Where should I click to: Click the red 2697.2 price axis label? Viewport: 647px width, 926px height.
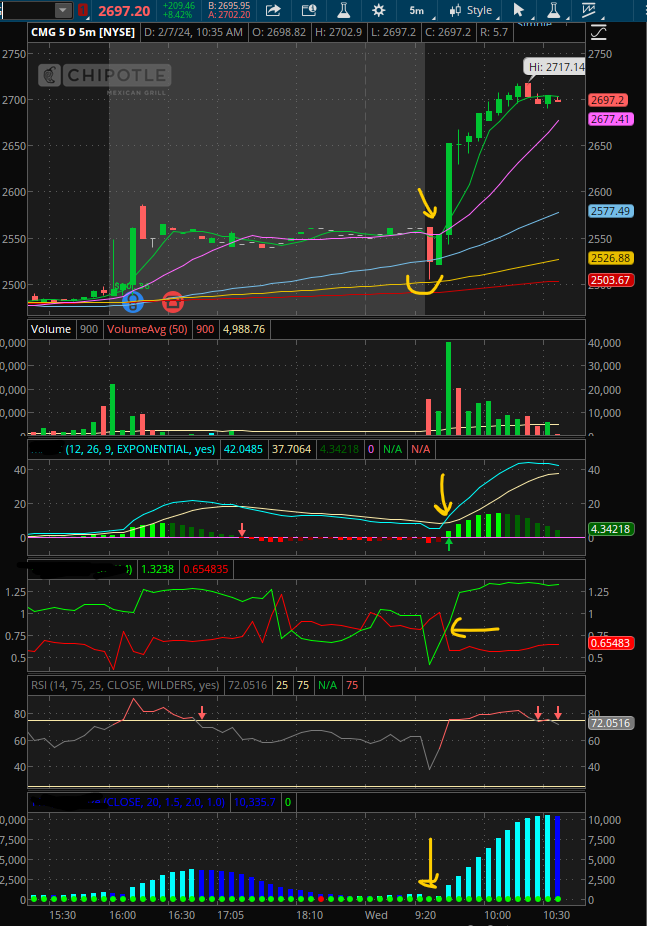[x=607, y=100]
